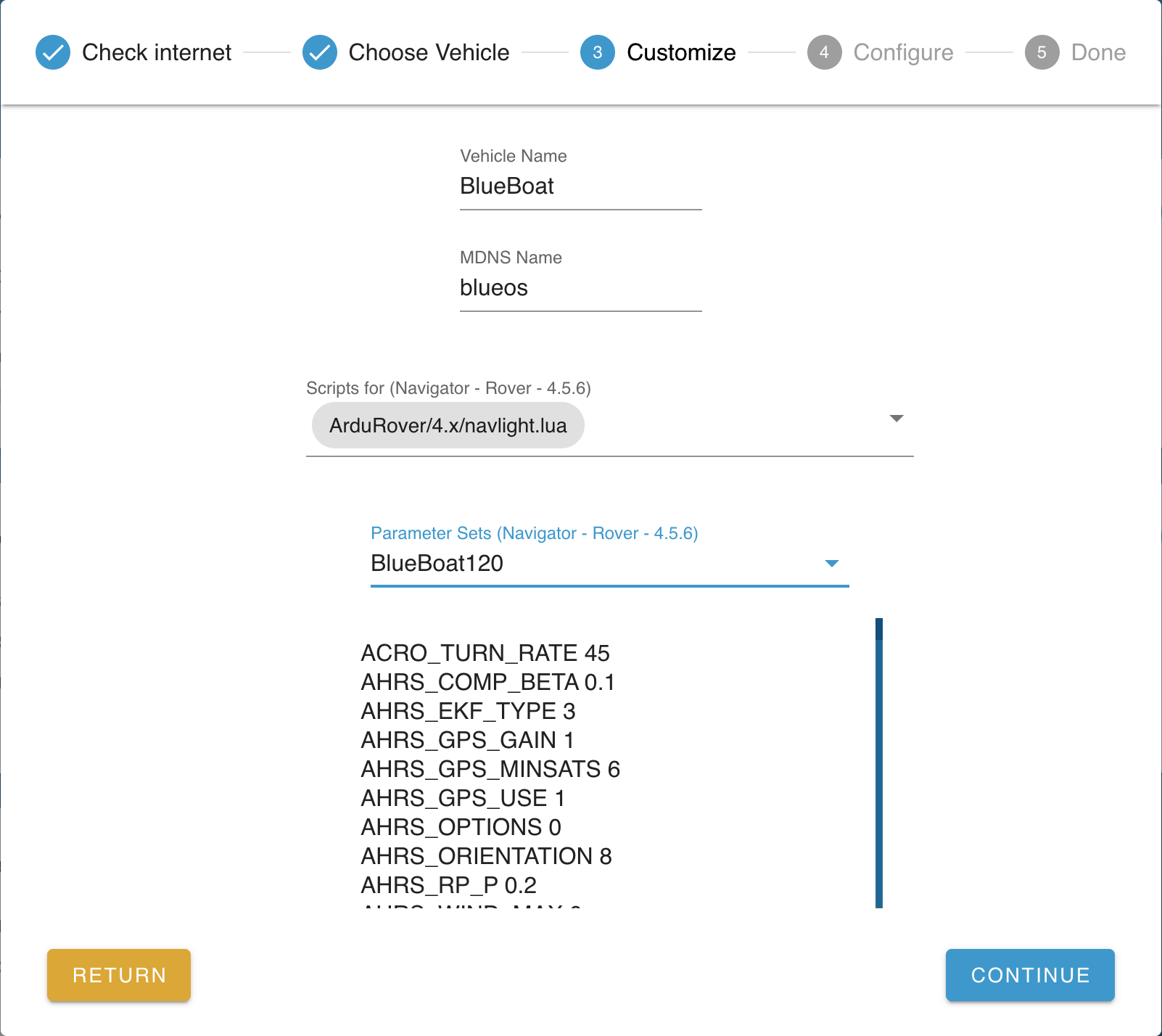Click the AHRS_EKF_TYPE 3 parameter line
Viewport: 1162px width, 1036px height.
click(x=469, y=711)
